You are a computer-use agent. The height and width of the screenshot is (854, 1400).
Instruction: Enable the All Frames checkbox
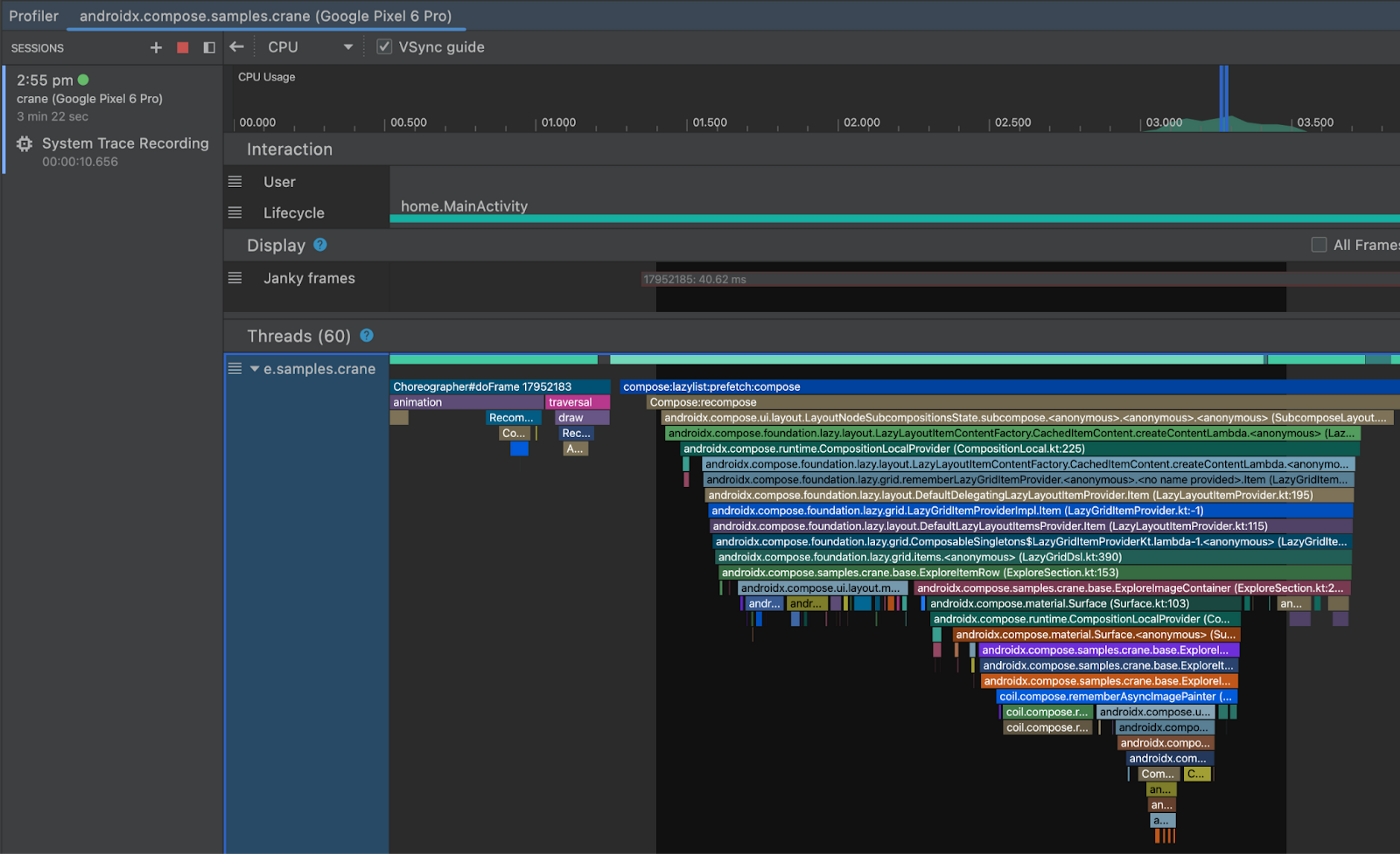1318,244
